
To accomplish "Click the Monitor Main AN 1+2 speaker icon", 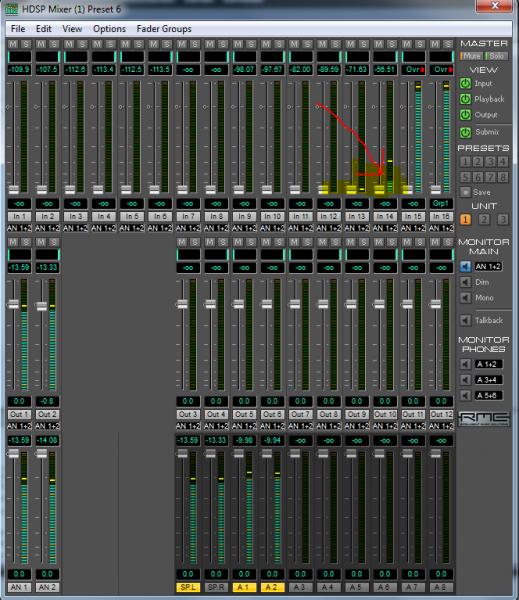I will [x=465, y=266].
